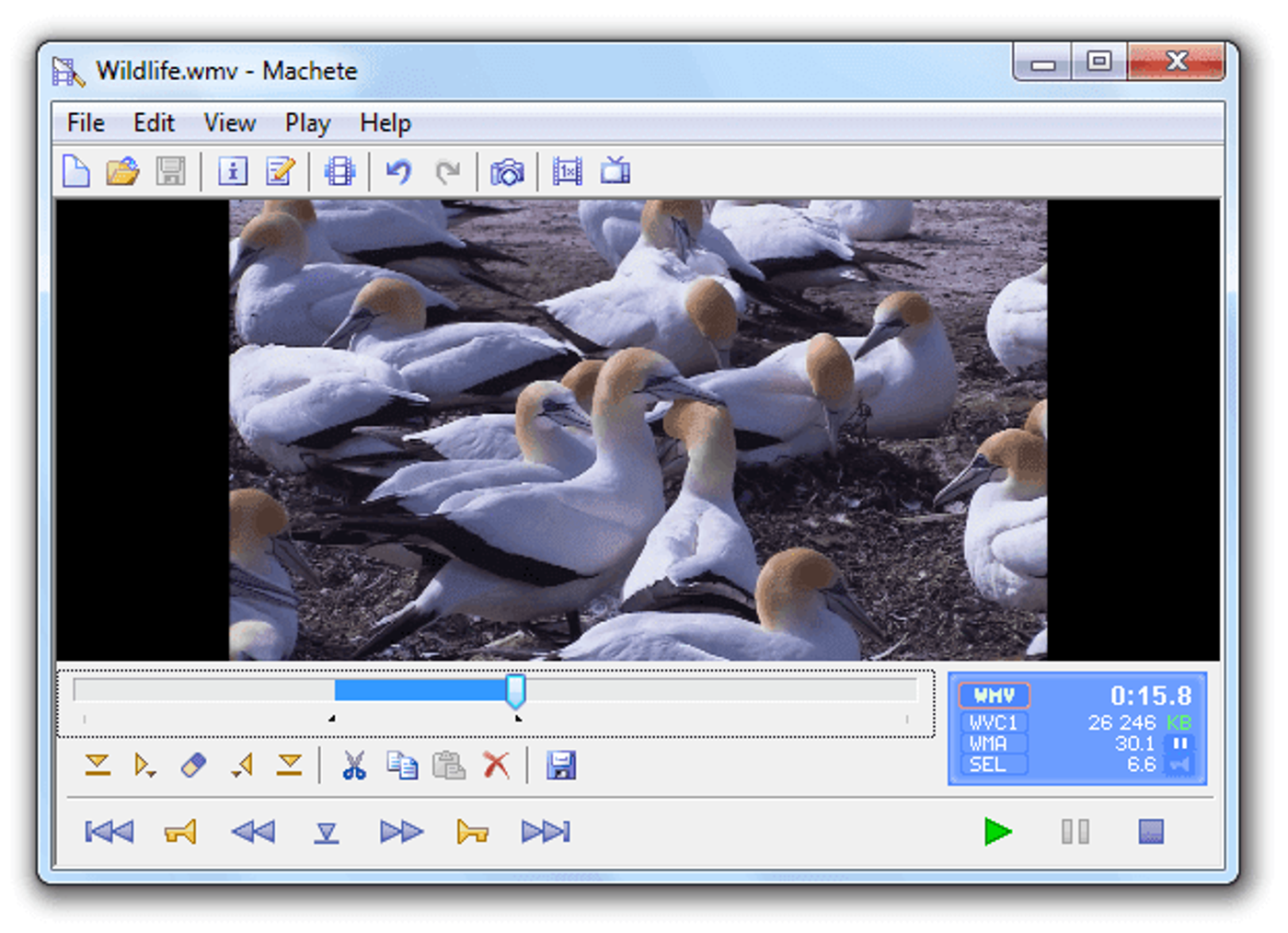
Task: Clear the selection with the eraser tool
Action: coord(195,766)
